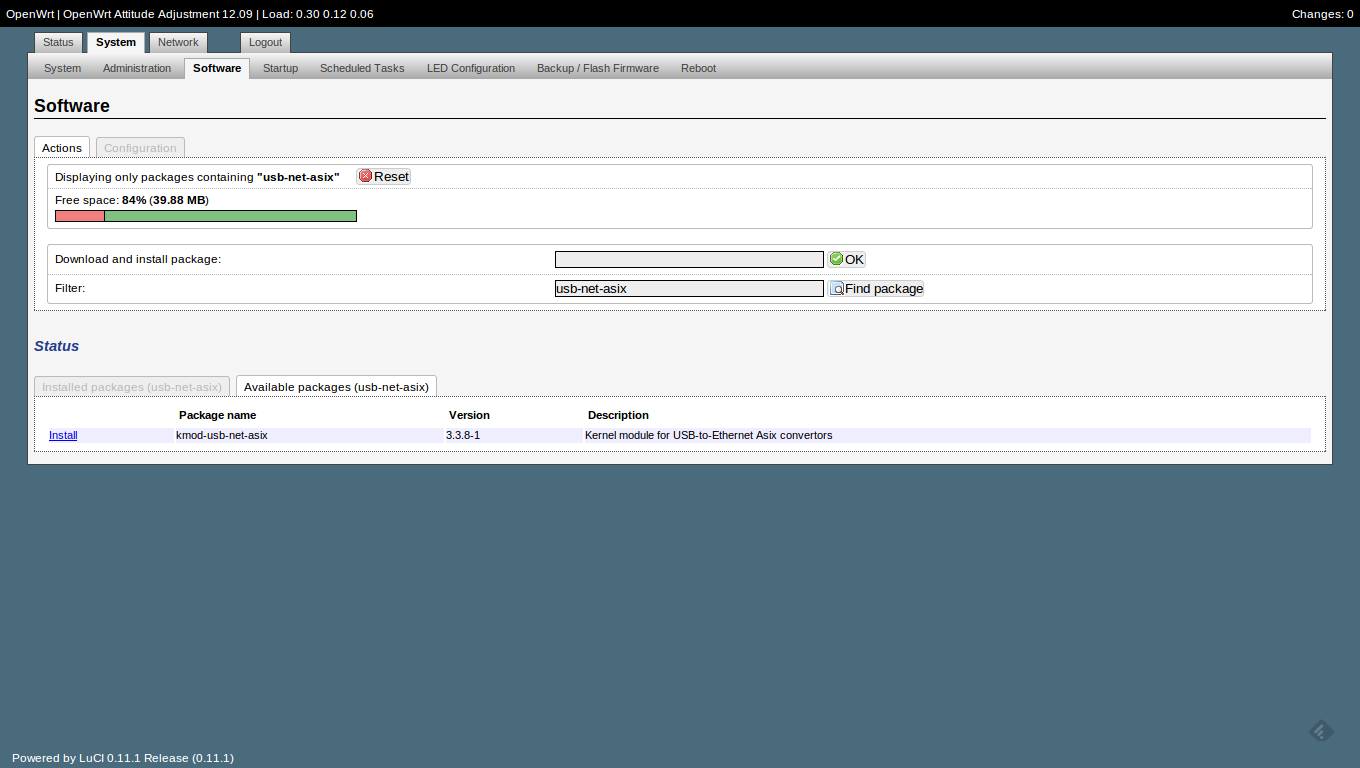
Task: Open the Status top-level tab
Action: coord(58,42)
